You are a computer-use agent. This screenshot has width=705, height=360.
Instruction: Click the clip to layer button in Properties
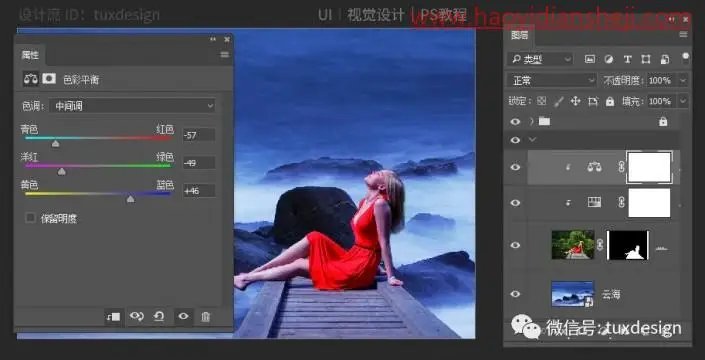[114, 316]
